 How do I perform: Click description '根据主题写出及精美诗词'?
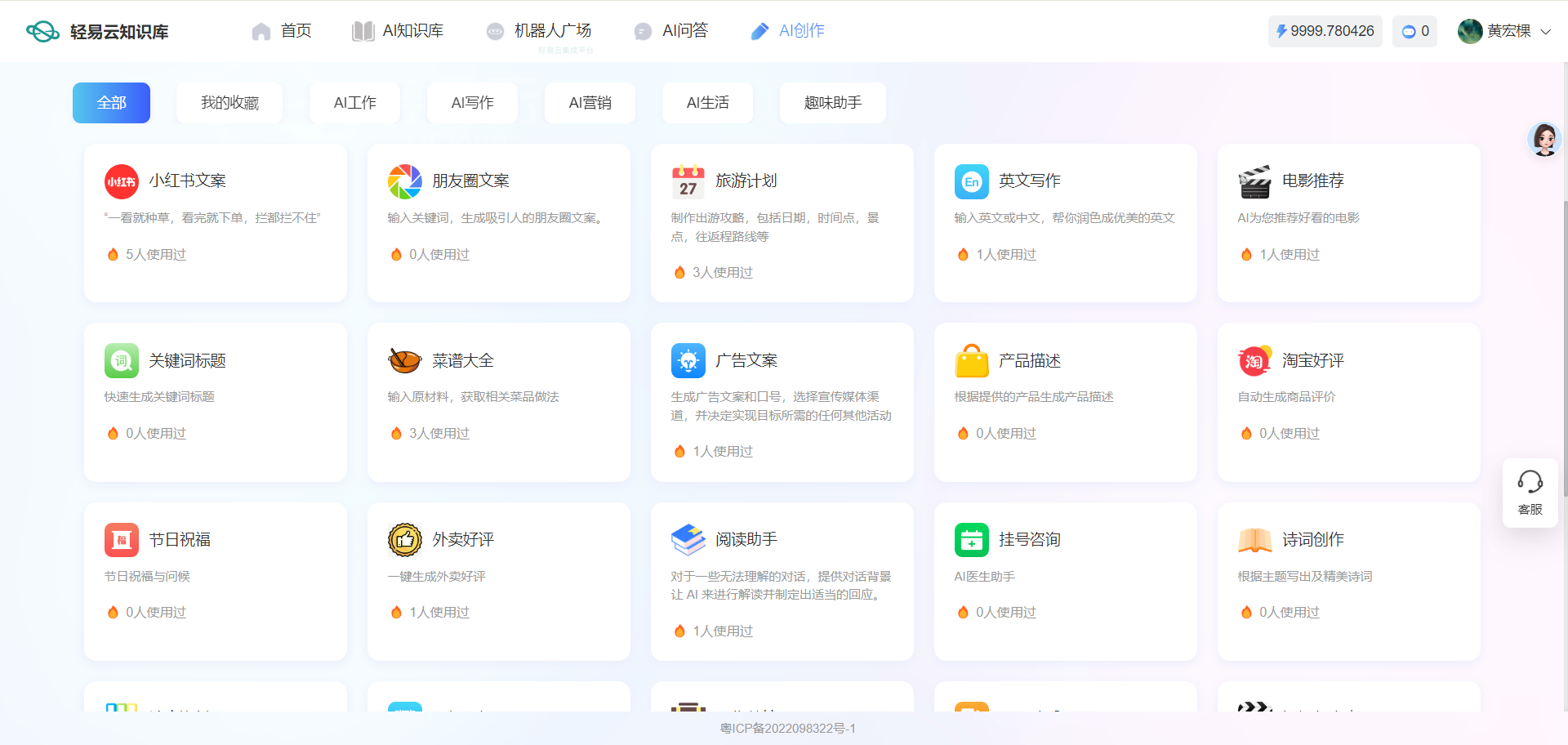[x=1305, y=577]
